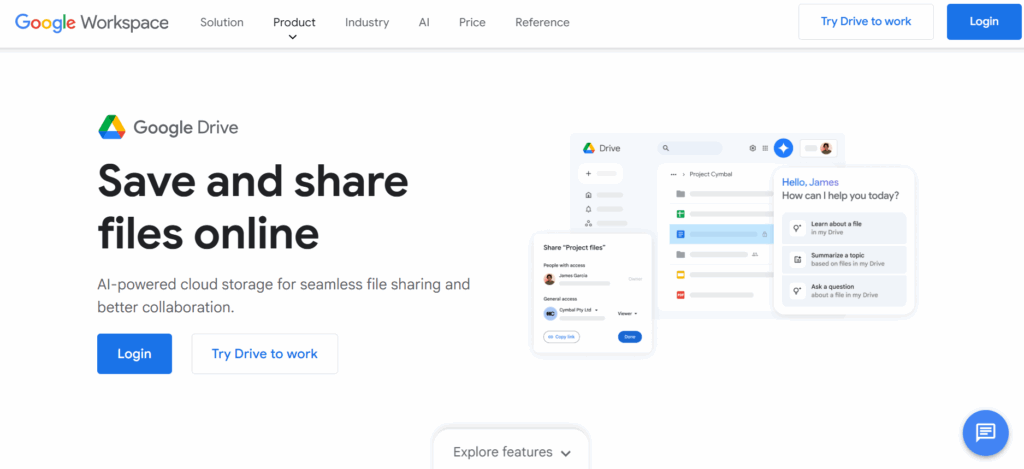The image size is (1024, 469).
Task: Click the How can I help you today text
Action: pos(840,195)
